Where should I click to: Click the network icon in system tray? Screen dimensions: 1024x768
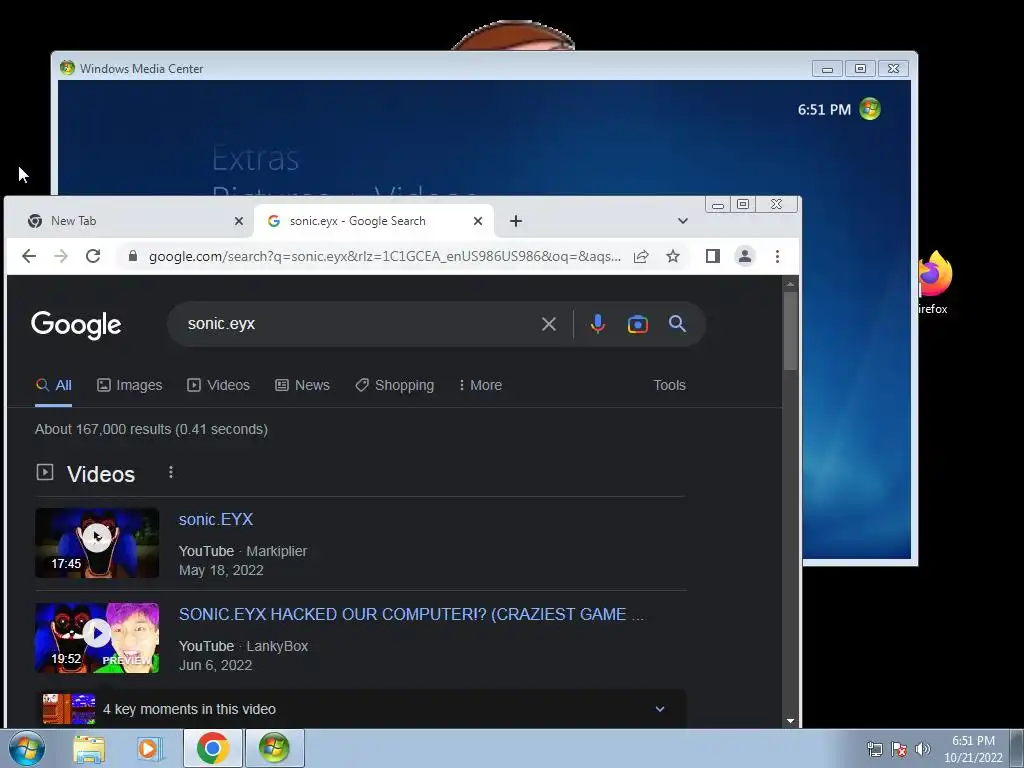tap(874, 749)
